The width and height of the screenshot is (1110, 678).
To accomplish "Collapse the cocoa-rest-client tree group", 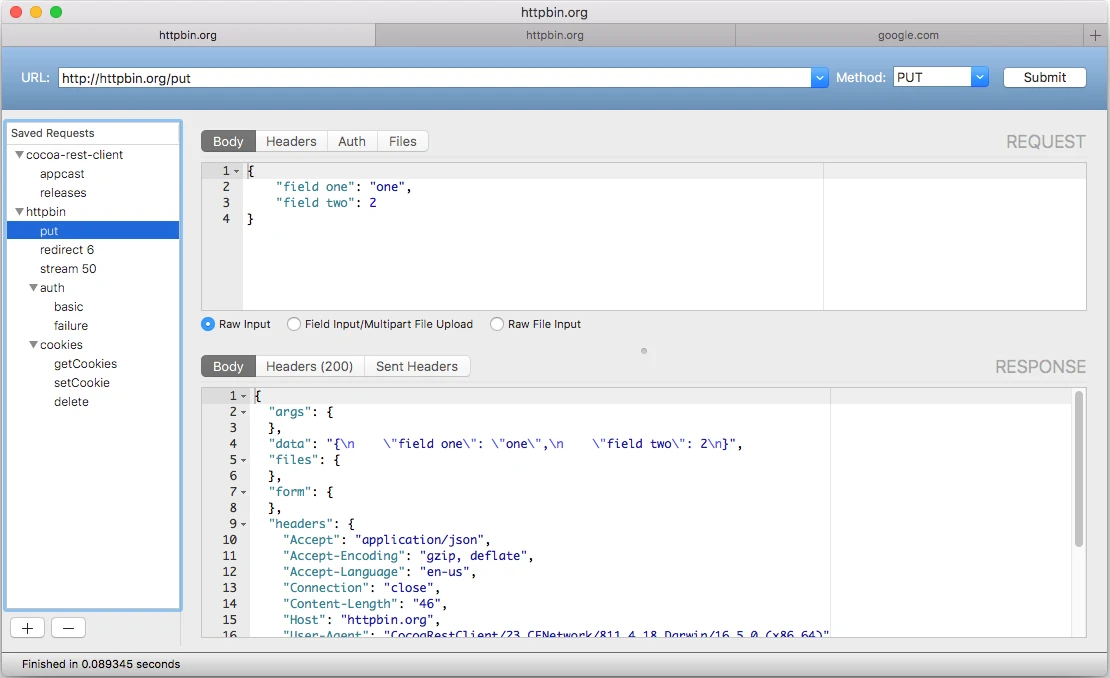I will pos(19,154).
